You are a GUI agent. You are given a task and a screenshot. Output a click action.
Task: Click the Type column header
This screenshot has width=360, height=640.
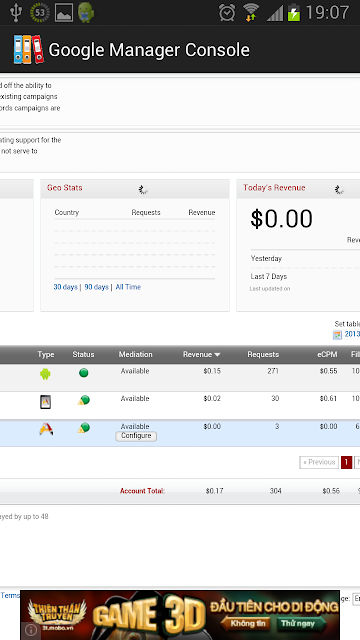click(46, 354)
